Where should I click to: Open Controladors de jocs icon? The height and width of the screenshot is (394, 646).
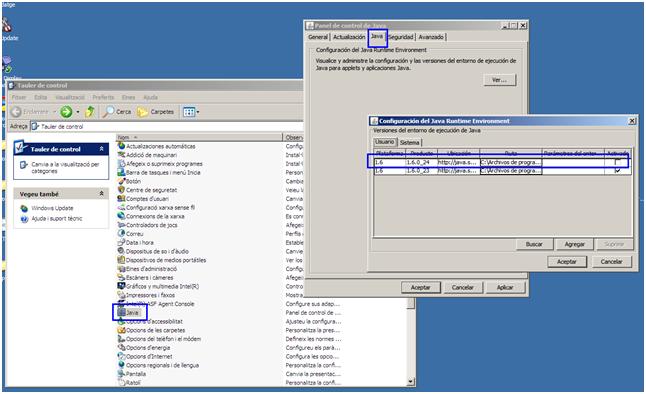click(121, 225)
